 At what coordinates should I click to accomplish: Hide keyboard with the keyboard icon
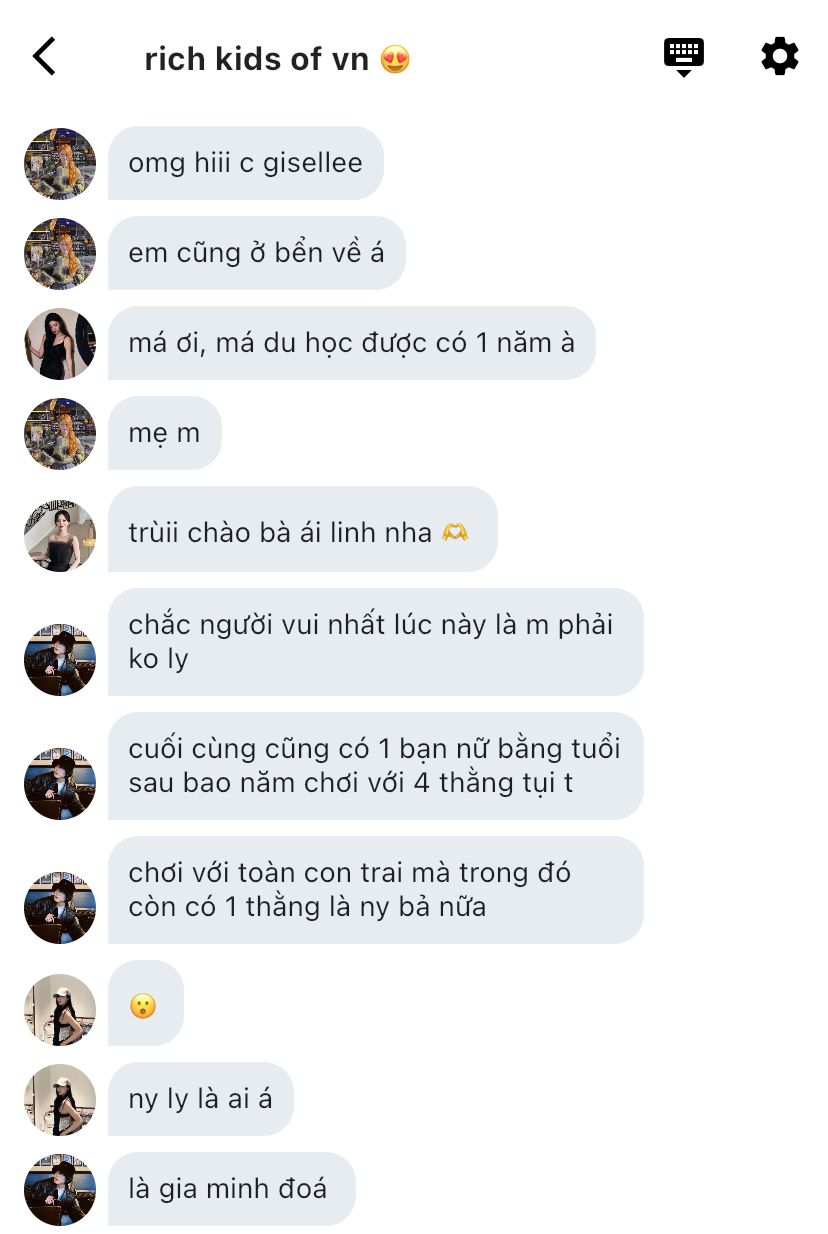tap(684, 57)
